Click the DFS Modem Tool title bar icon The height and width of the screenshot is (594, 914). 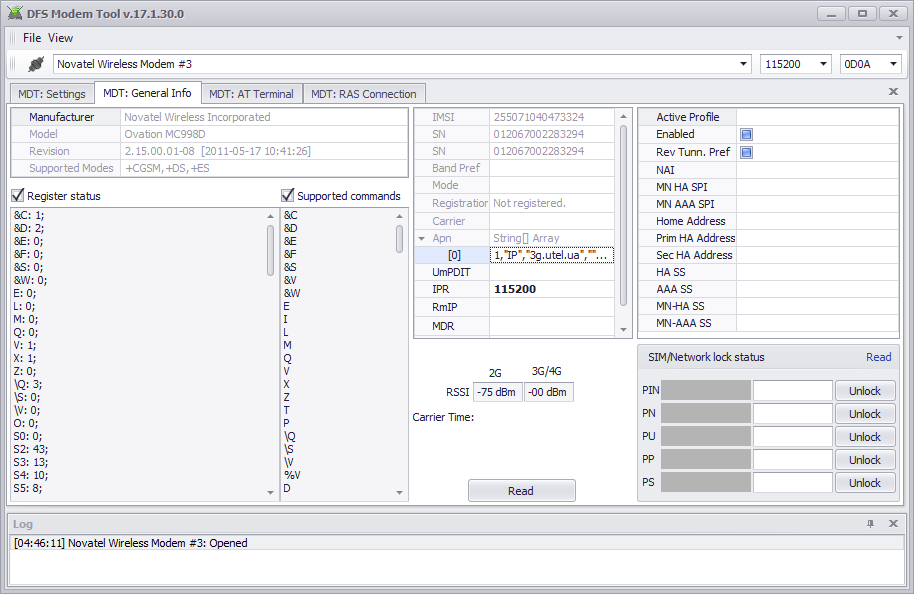point(15,13)
